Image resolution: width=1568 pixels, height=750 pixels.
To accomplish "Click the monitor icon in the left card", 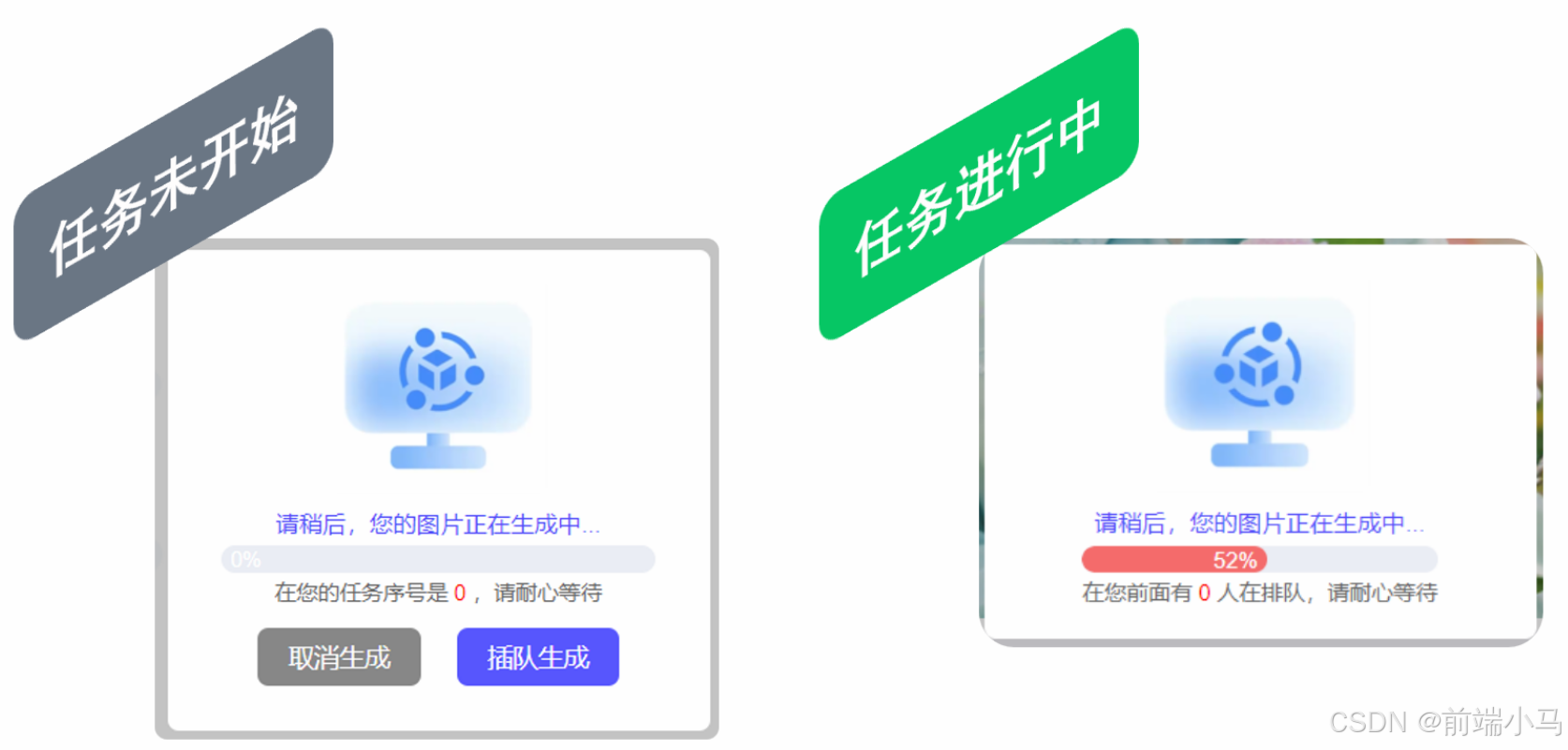I will [x=438, y=385].
